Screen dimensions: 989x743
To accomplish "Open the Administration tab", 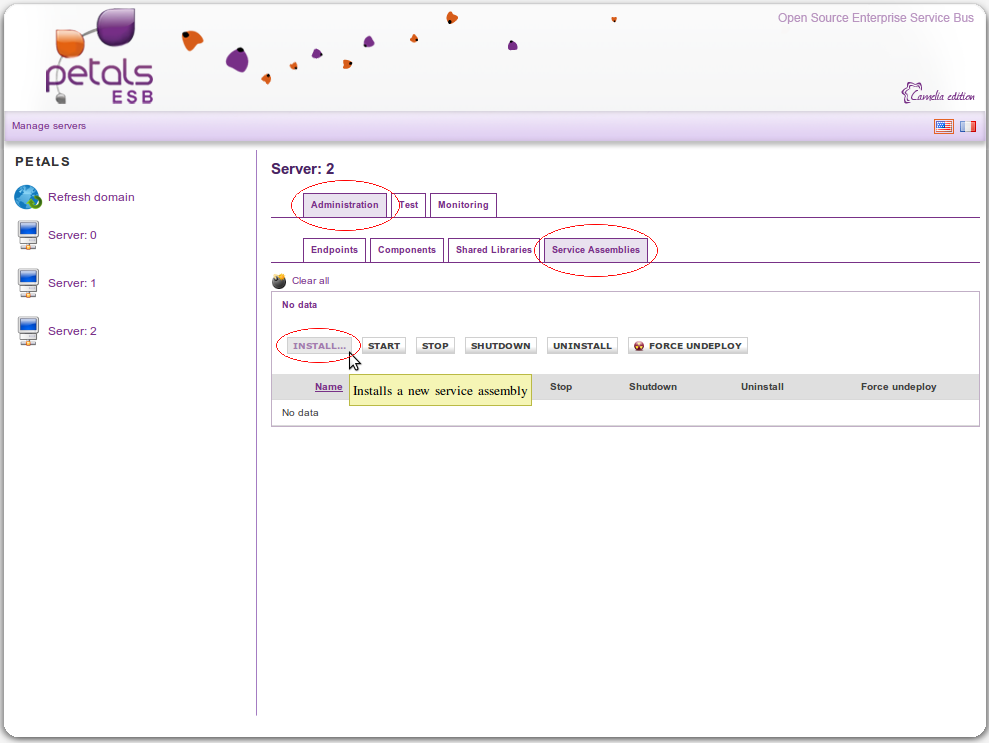I will pos(344,205).
